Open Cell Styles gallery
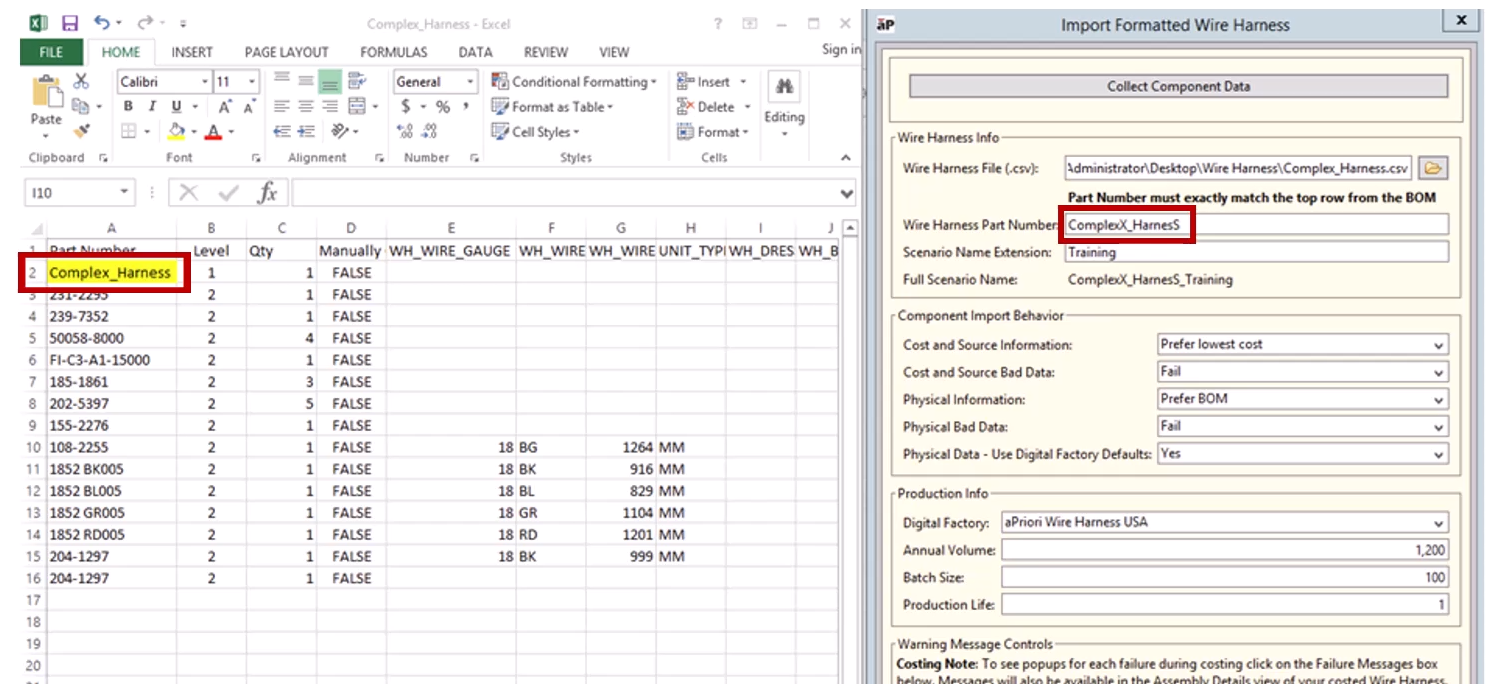 pyautogui.click(x=535, y=132)
